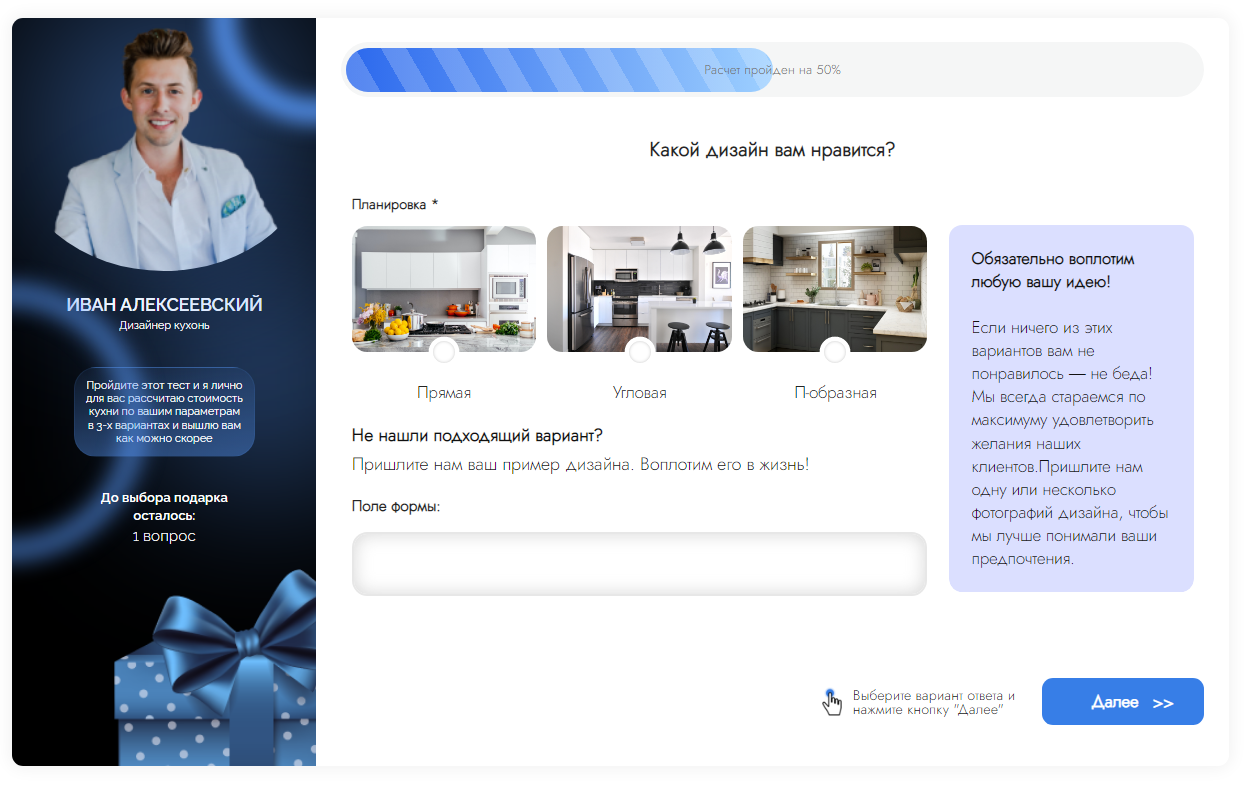Click the Обязательно воплотим любую вашу идею heading
This screenshot has height=796, width=1255.
pyautogui.click(x=1053, y=270)
